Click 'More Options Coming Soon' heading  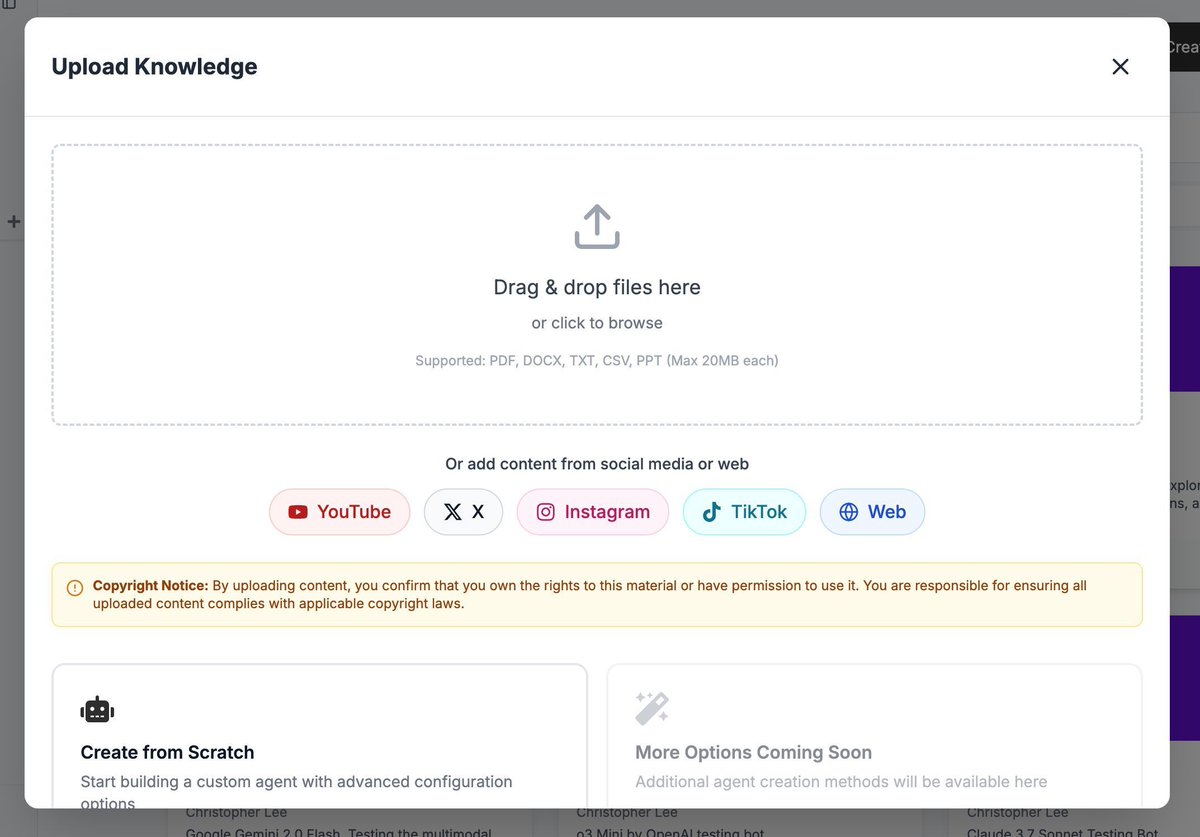point(754,752)
